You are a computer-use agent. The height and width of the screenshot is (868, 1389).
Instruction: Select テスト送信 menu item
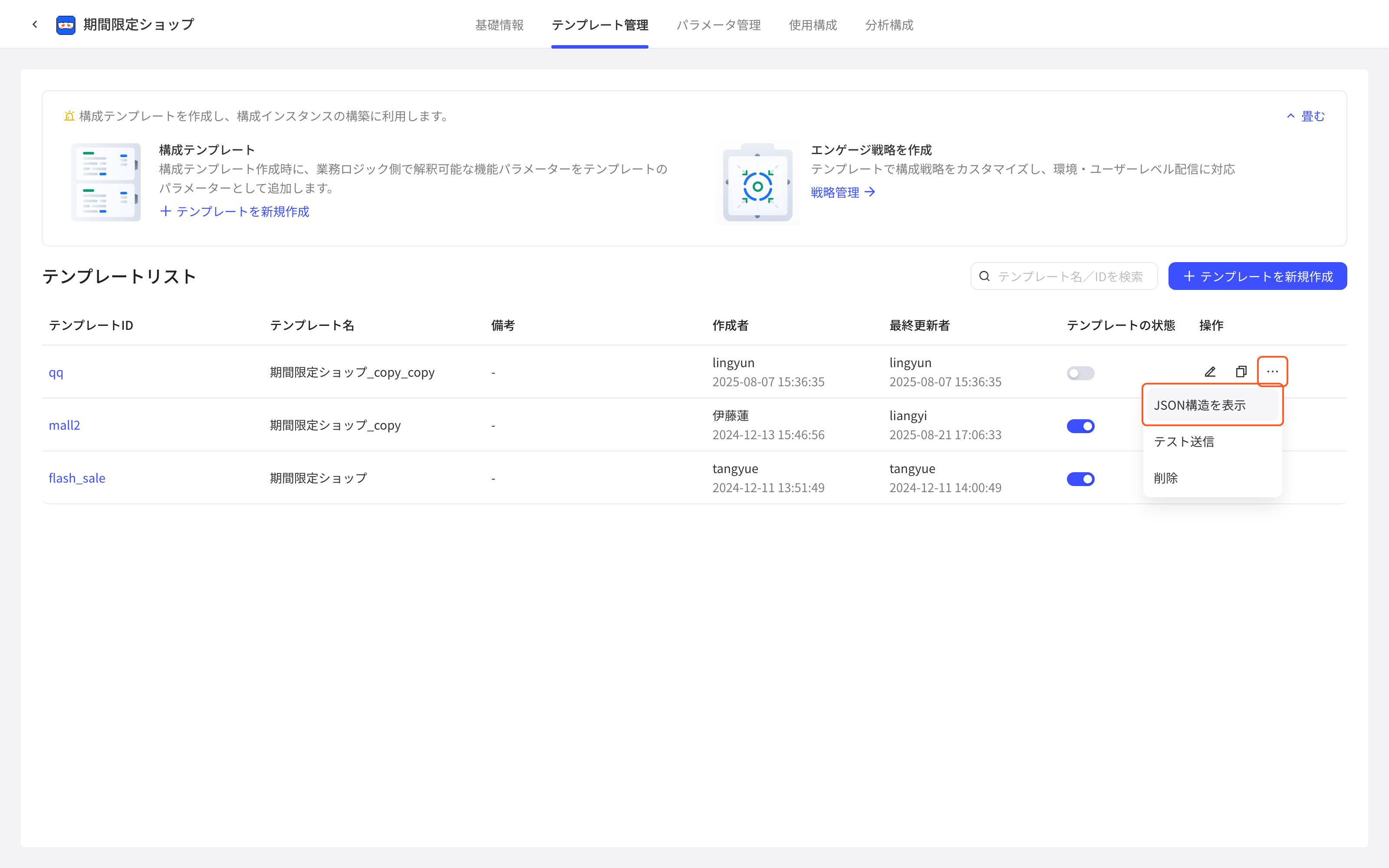pyautogui.click(x=1212, y=441)
